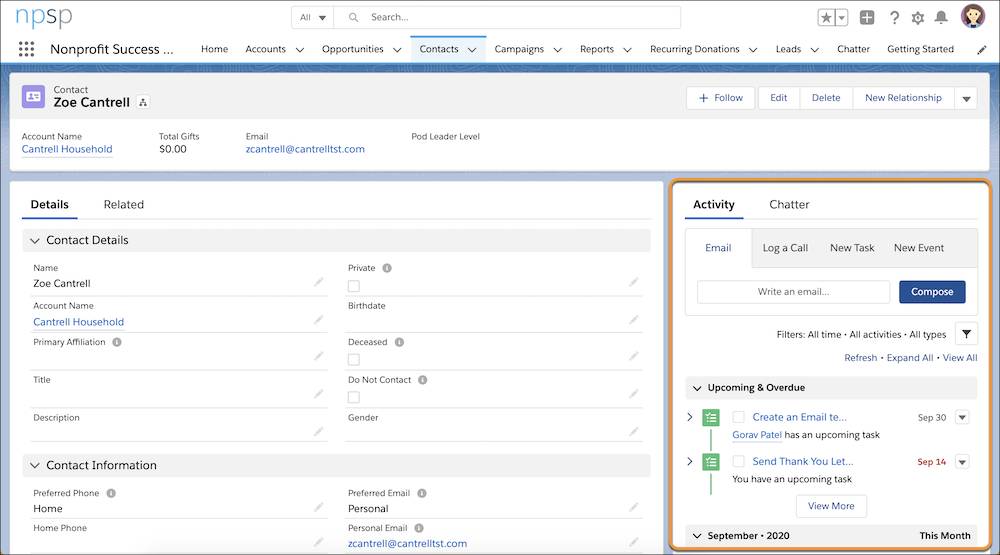Open the Accounts tab dropdown chevron

point(299,50)
